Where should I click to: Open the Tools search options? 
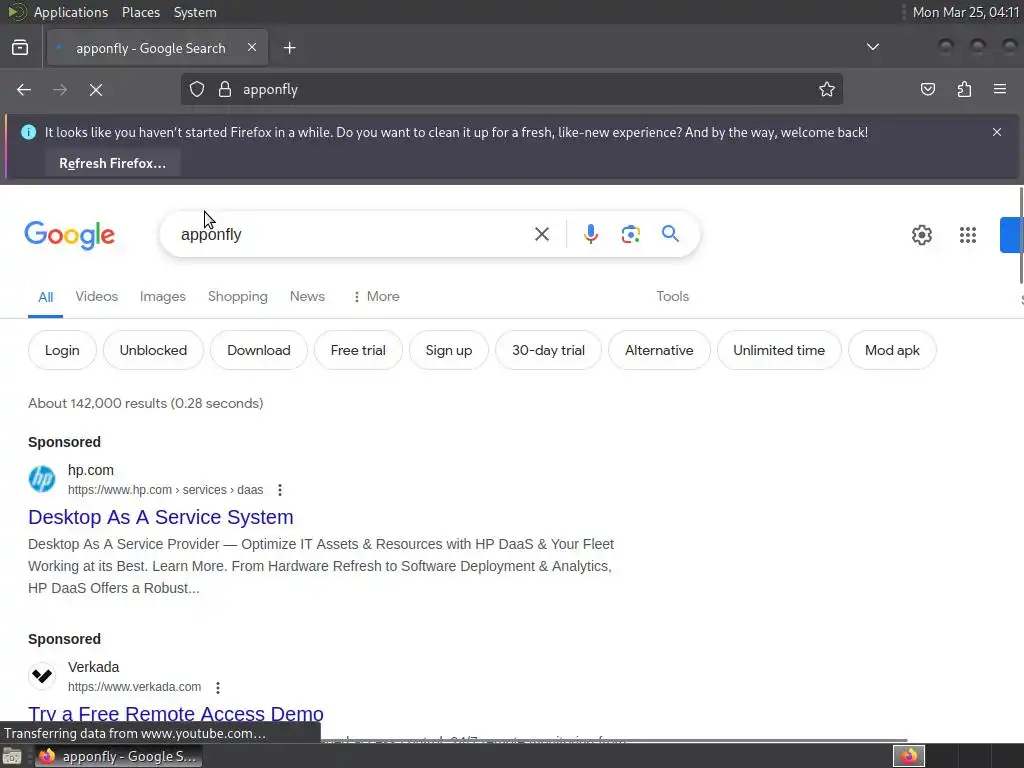[672, 296]
